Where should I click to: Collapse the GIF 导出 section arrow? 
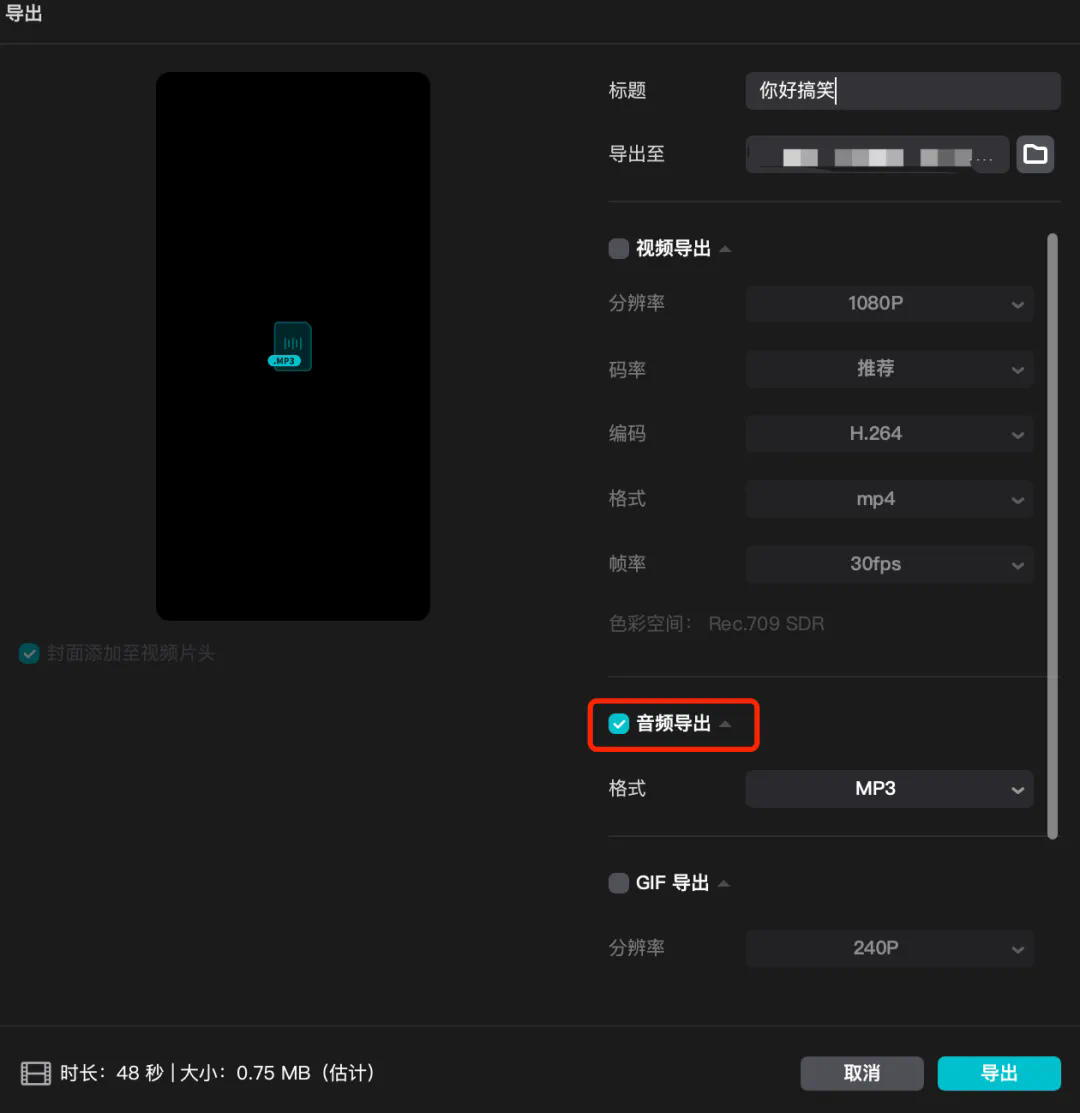[x=724, y=884]
